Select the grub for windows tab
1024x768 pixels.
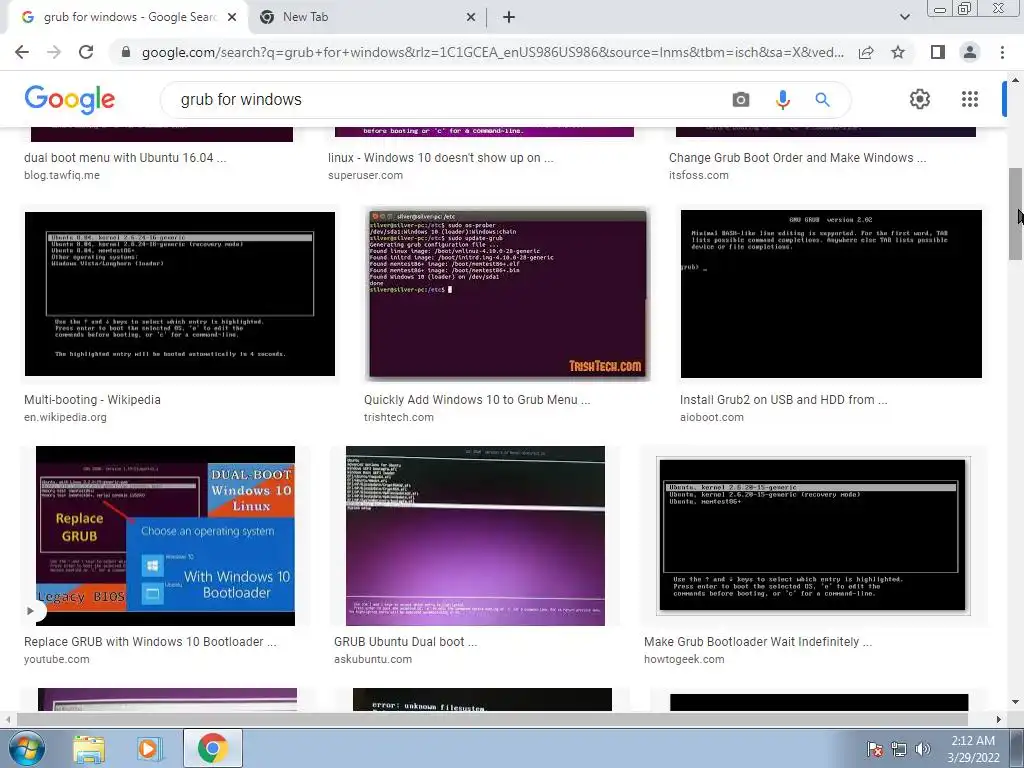point(127,18)
